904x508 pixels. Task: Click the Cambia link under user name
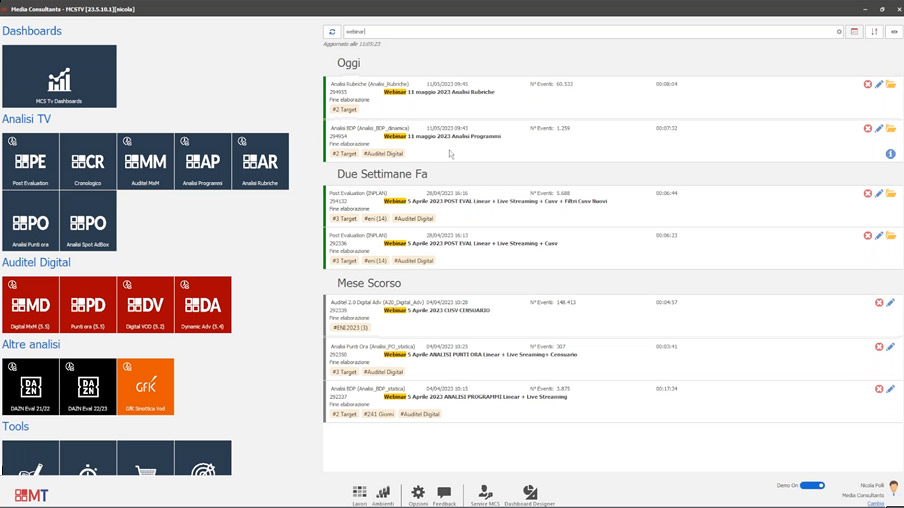875,503
